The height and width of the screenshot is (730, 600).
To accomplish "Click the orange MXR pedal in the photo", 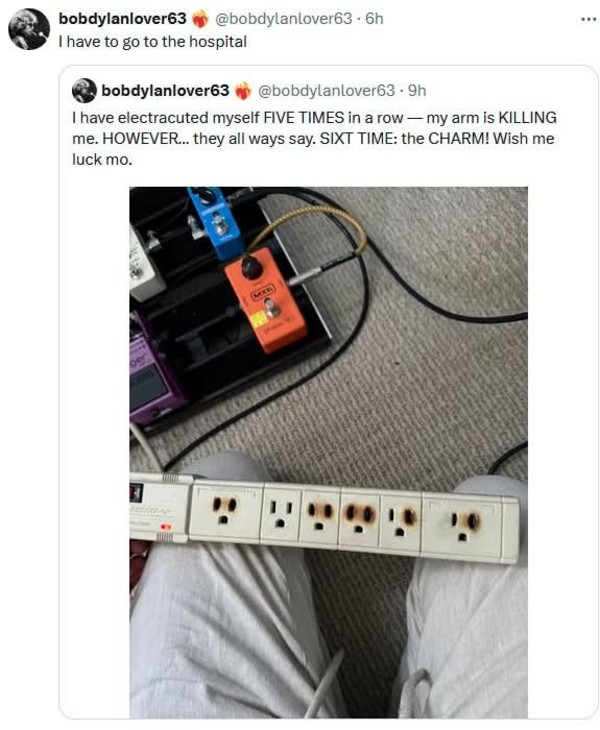I will (264, 300).
